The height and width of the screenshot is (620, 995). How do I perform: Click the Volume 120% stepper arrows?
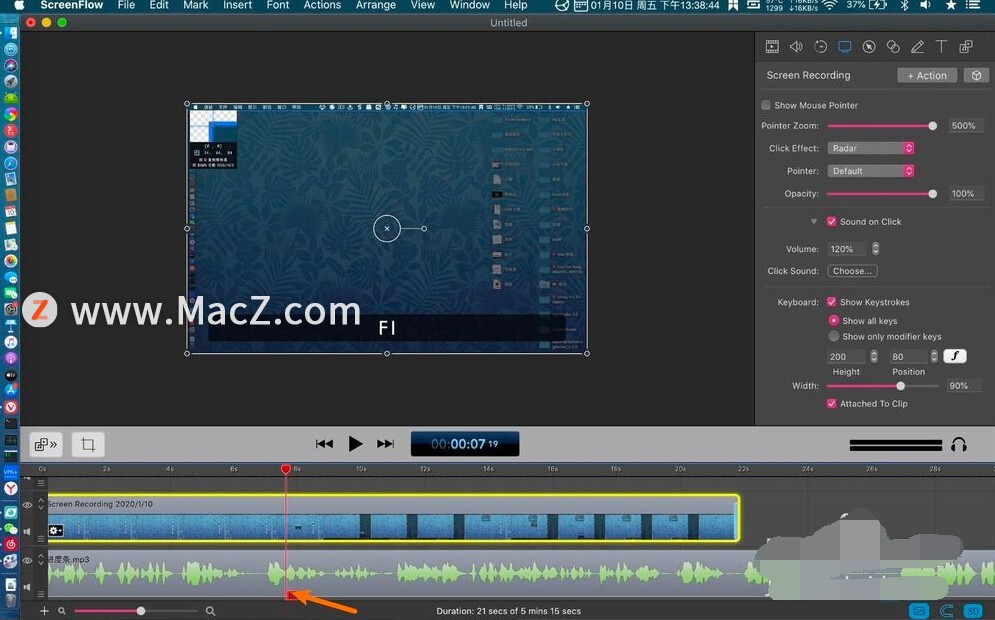(x=876, y=249)
